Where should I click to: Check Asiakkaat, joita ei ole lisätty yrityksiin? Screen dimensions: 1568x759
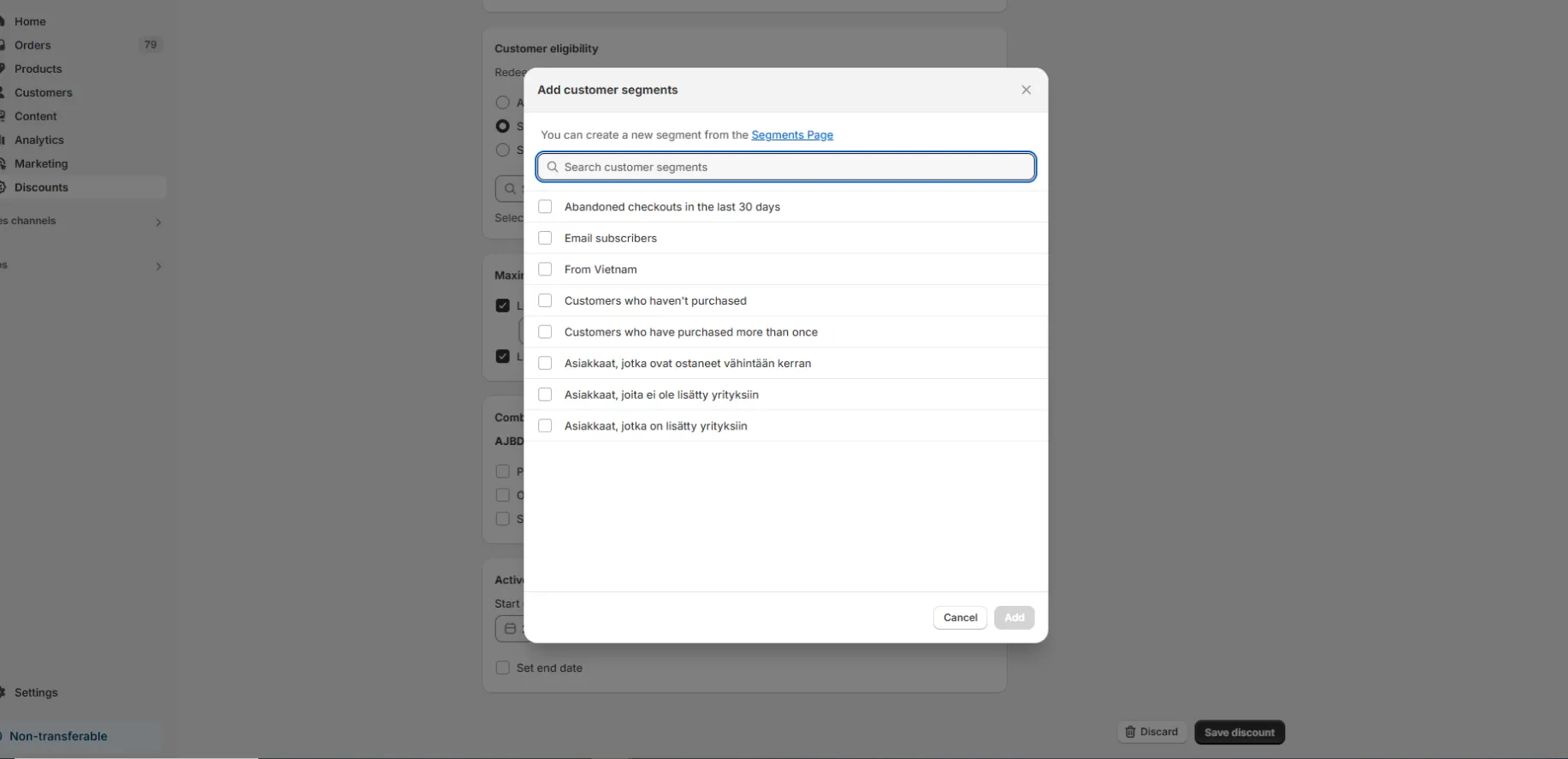point(545,394)
